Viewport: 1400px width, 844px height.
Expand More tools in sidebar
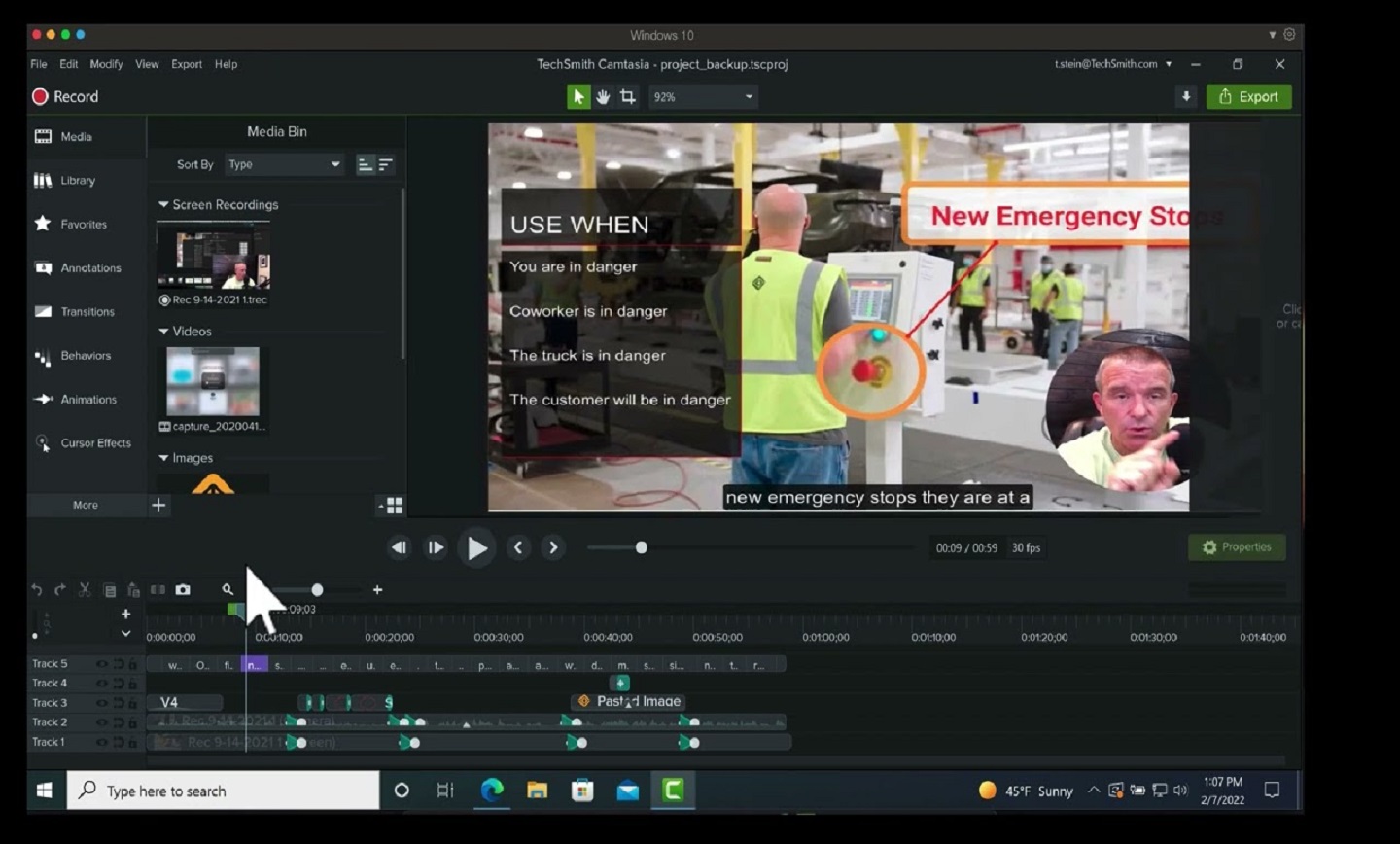pos(86,505)
